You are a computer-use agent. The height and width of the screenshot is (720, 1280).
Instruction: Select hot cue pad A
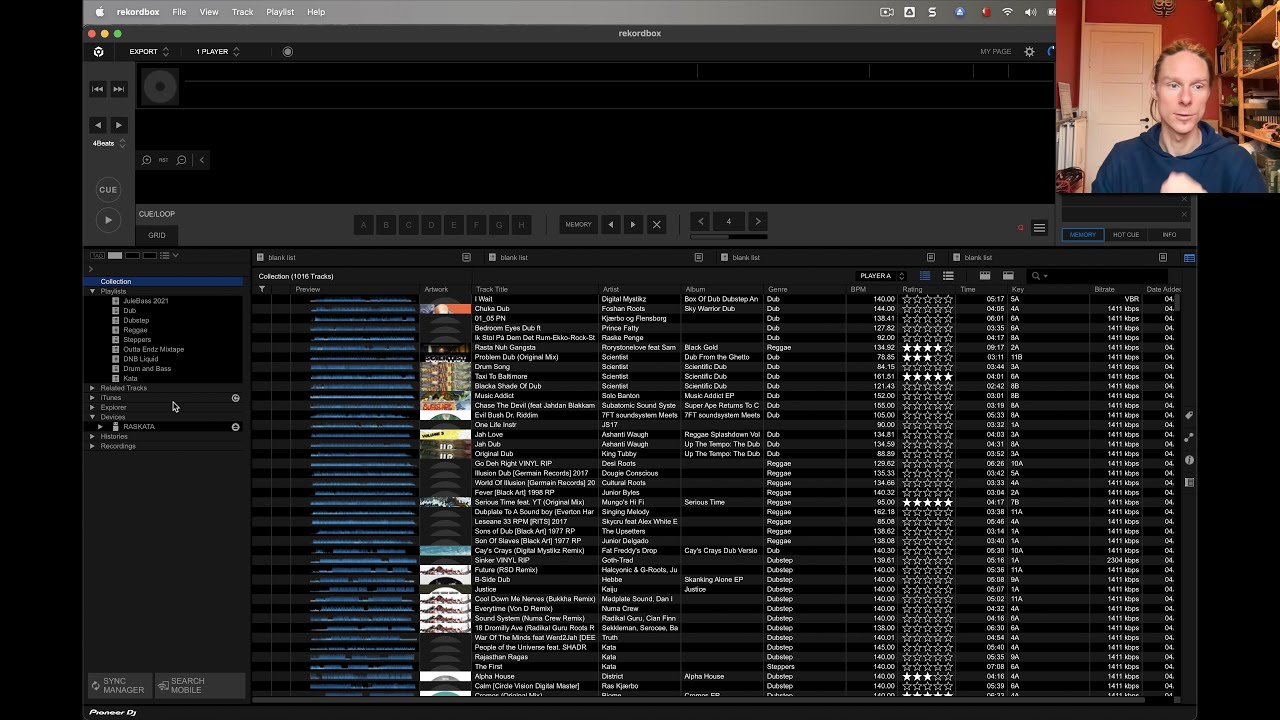point(363,225)
